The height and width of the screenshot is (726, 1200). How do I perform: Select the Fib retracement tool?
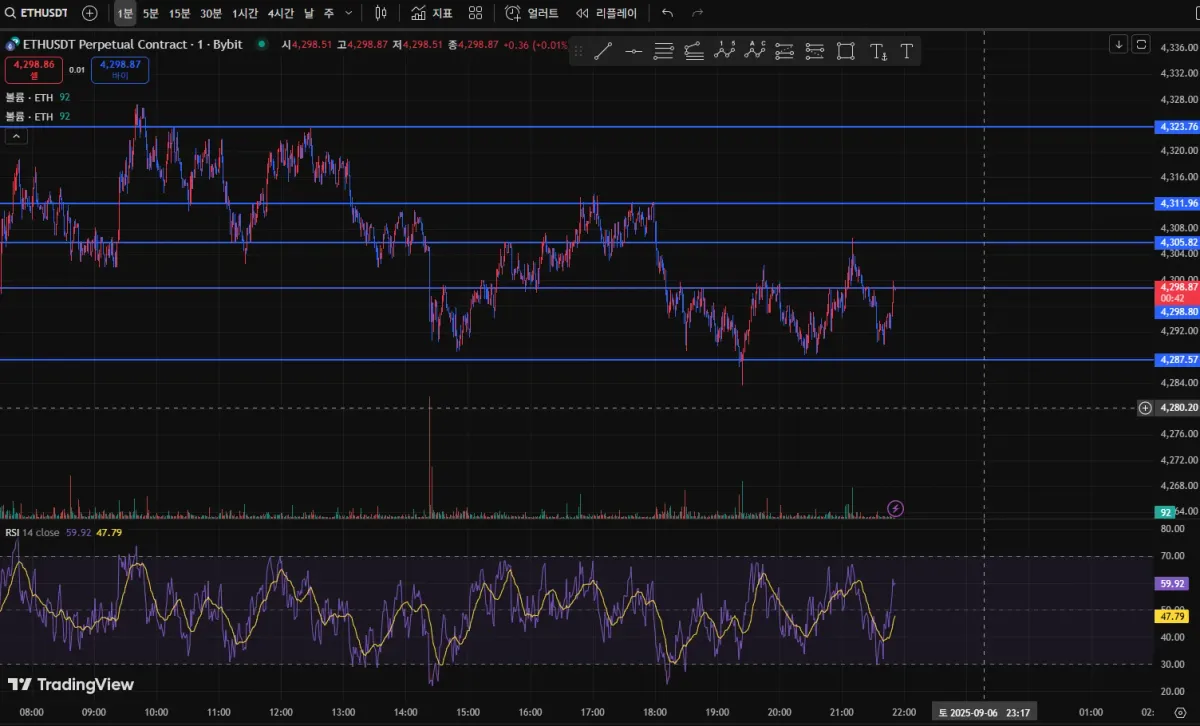694,51
